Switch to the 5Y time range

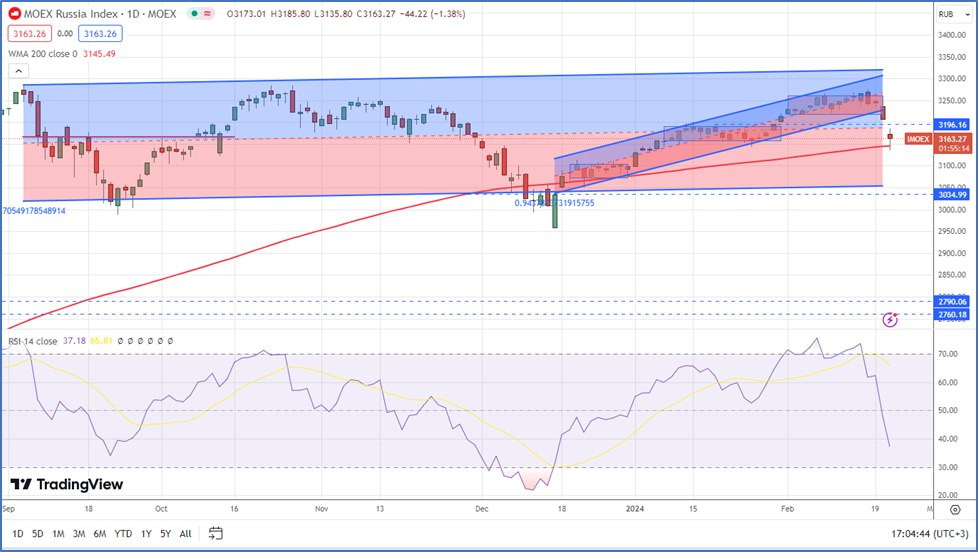click(165, 534)
